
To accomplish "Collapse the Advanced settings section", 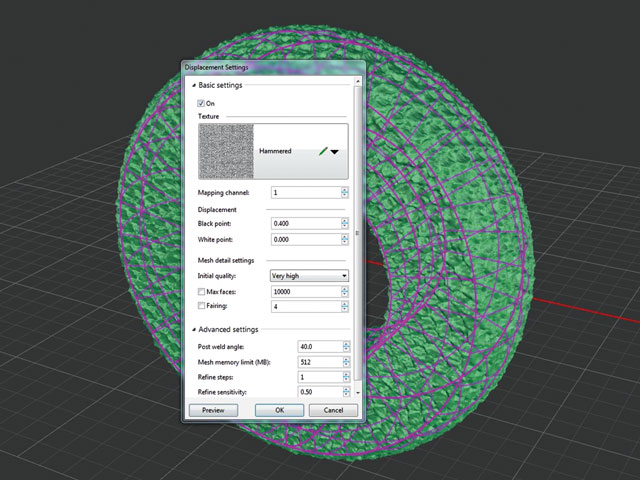I will coord(194,329).
